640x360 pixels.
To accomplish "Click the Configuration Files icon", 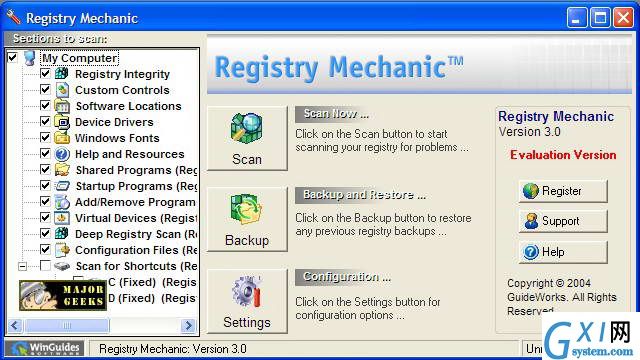I will click(x=62, y=250).
